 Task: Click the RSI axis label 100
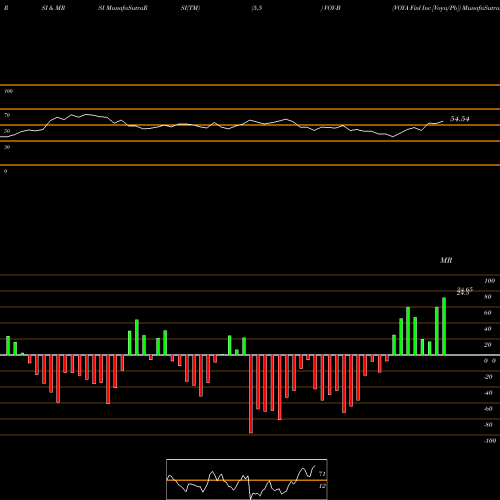point(9,91)
